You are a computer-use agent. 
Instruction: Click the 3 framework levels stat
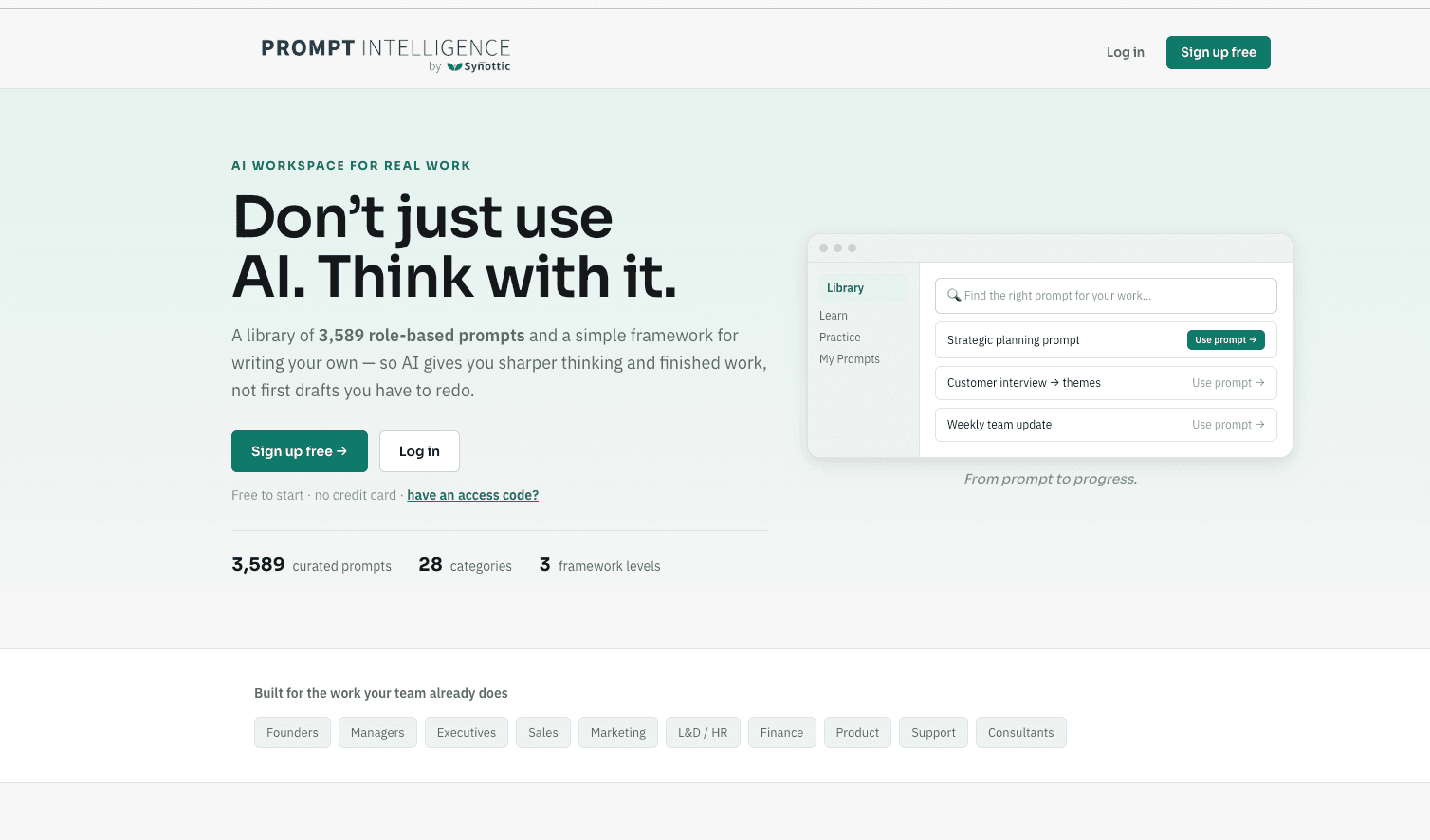point(600,565)
